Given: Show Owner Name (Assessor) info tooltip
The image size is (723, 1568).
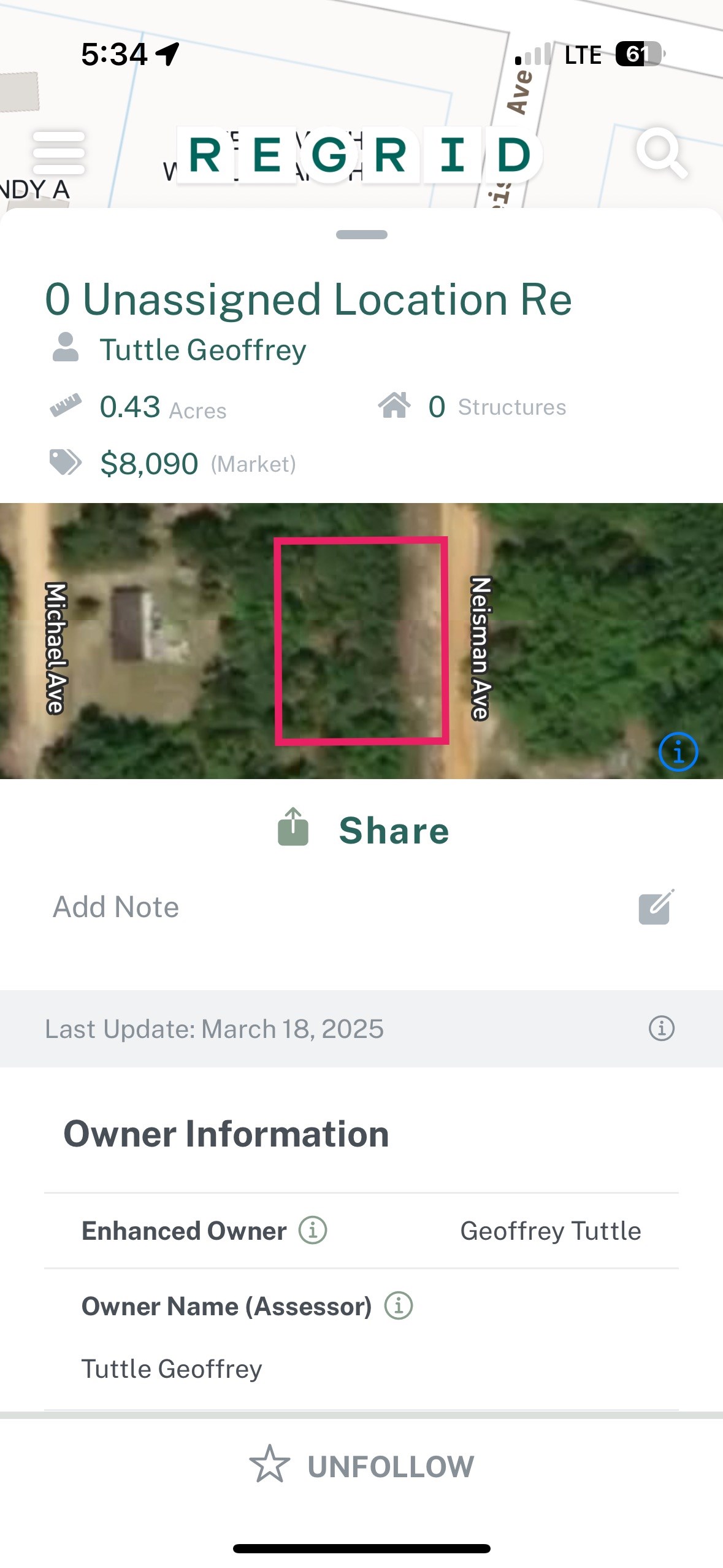Looking at the screenshot, I should point(399,1305).
